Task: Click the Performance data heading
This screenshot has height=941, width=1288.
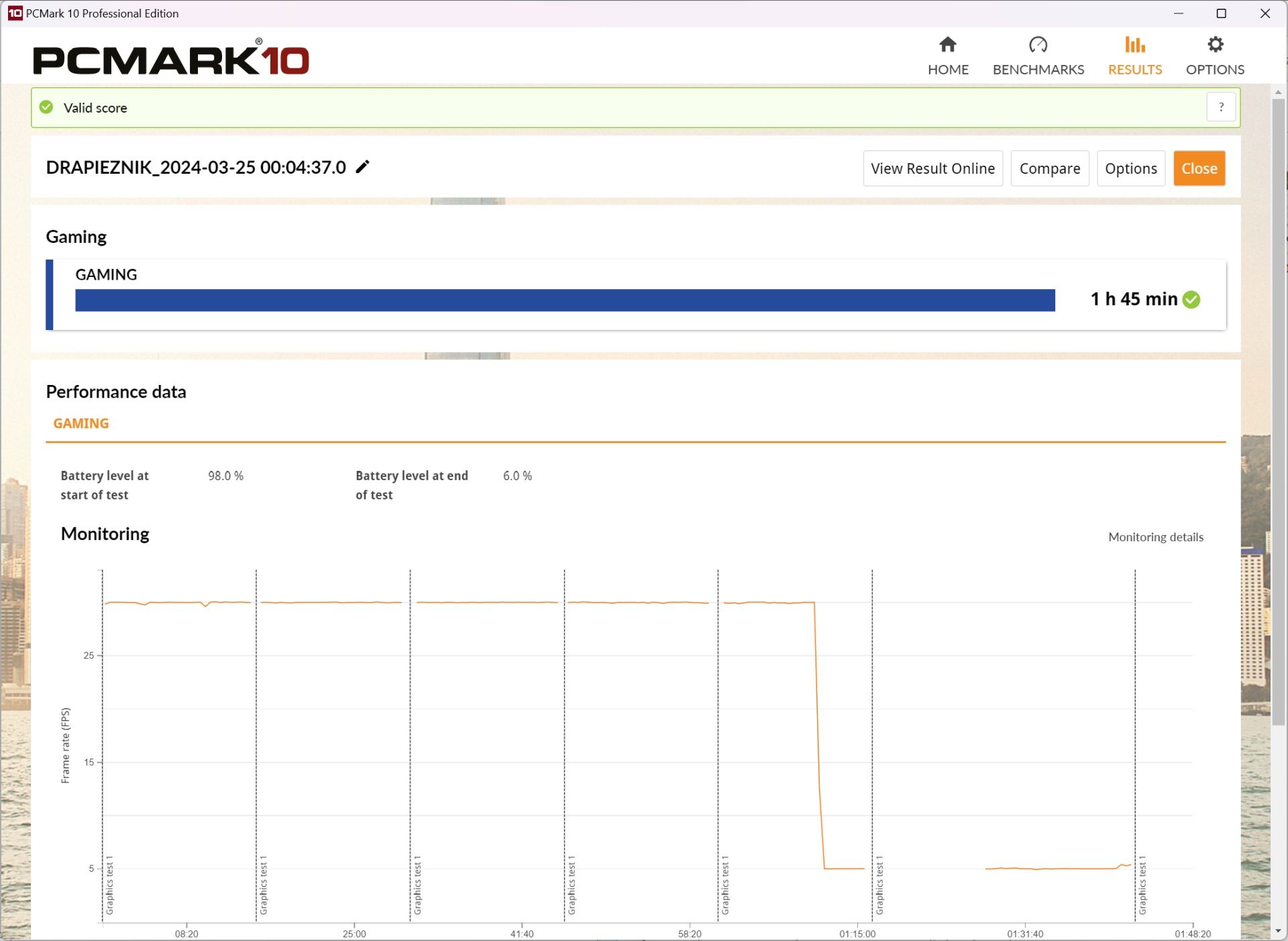Action: pos(116,392)
